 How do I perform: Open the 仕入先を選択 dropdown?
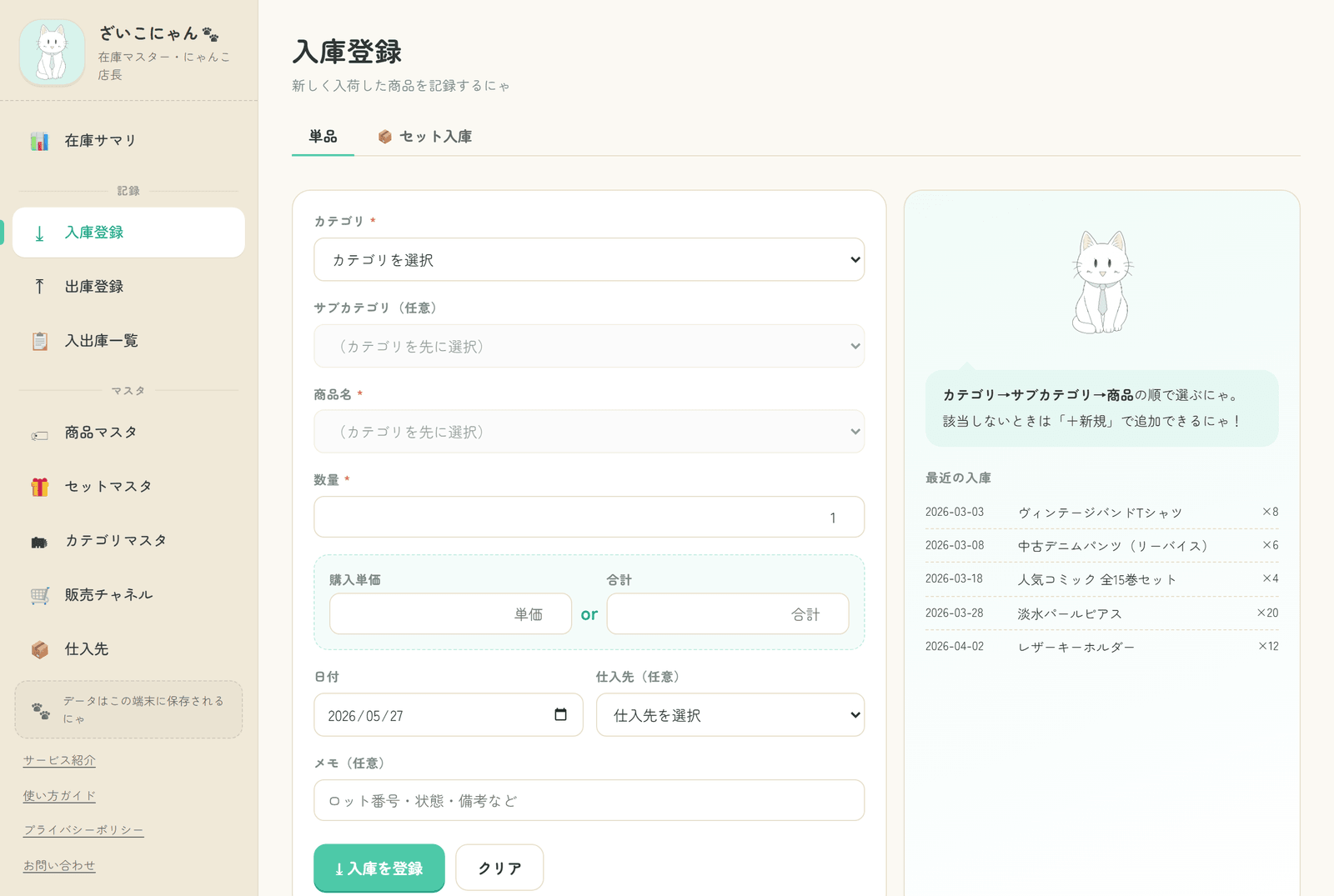click(x=730, y=715)
